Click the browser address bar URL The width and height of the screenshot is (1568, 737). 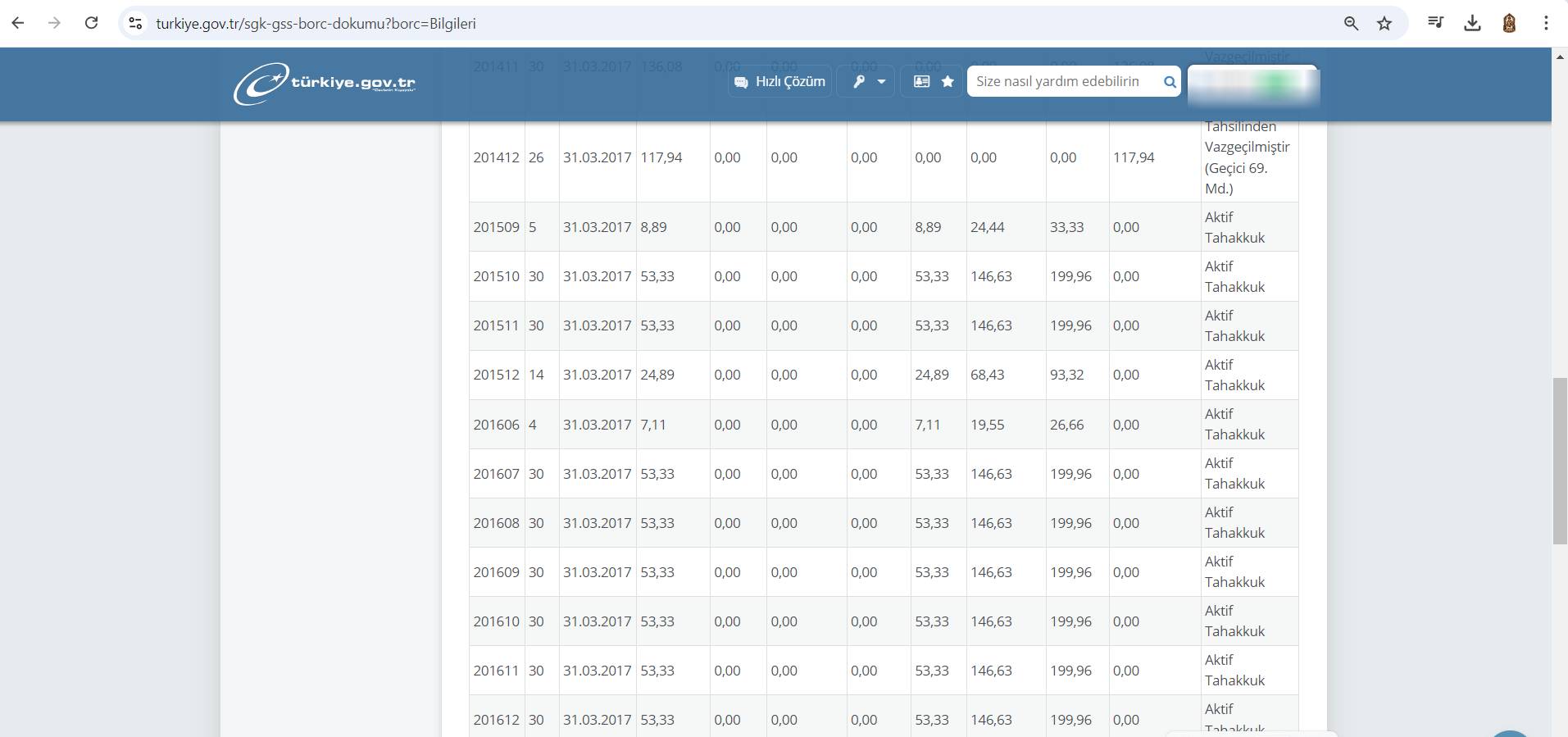316,24
